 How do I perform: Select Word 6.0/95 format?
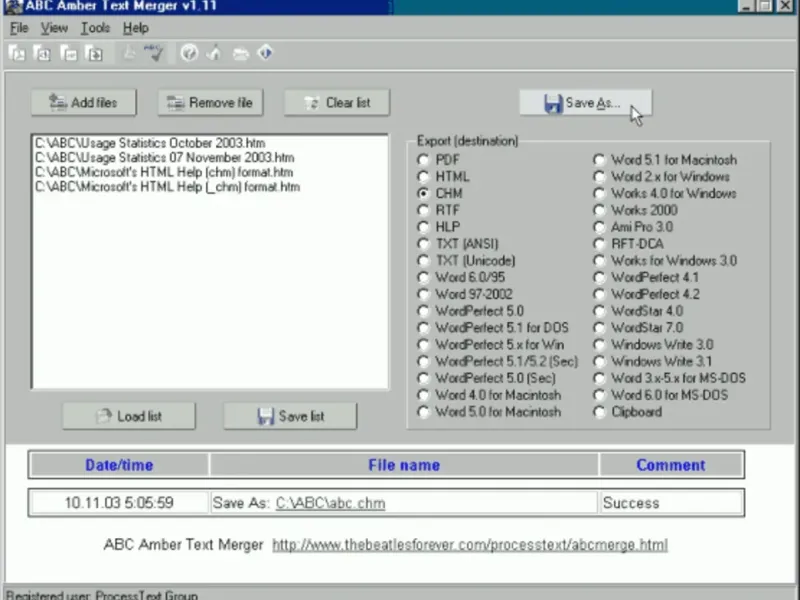click(x=461, y=278)
